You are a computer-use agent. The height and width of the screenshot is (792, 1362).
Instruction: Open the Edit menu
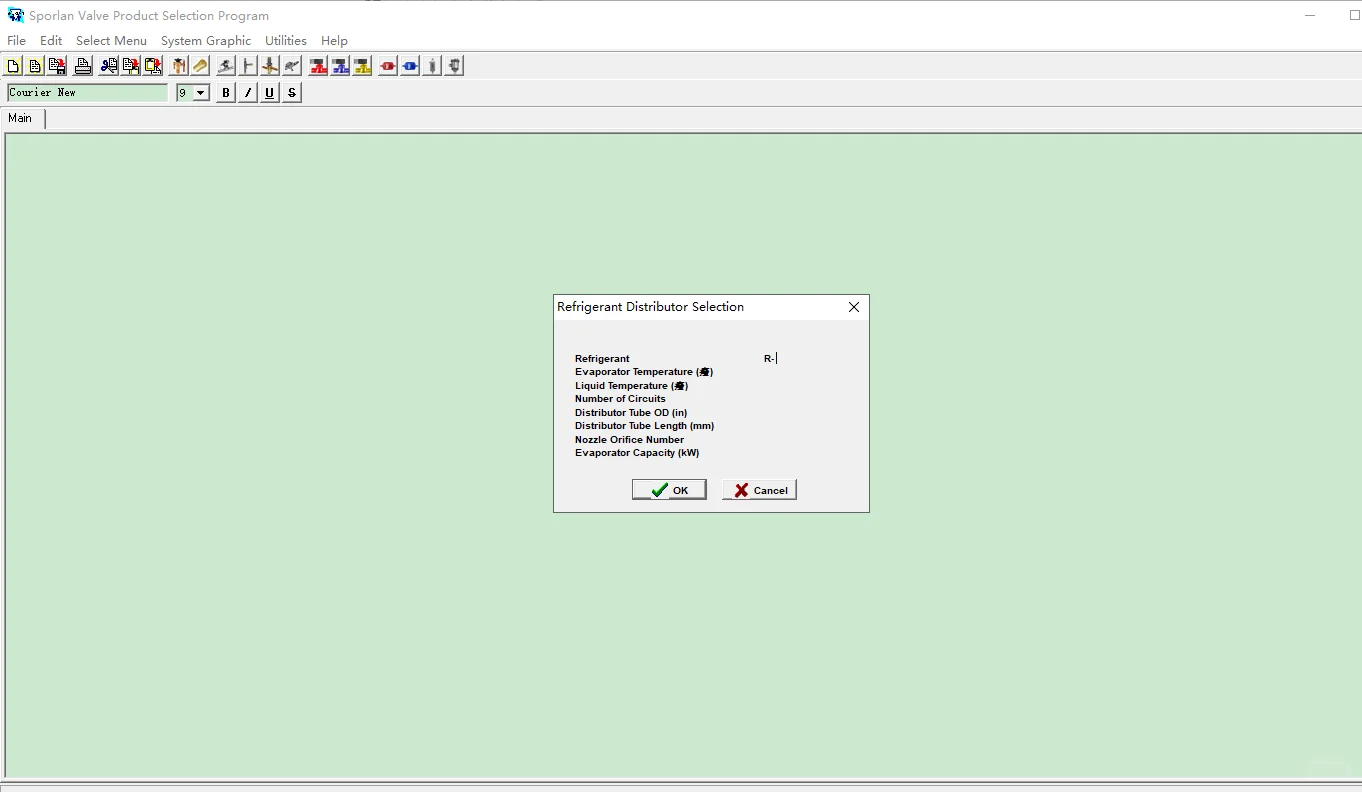(x=51, y=41)
